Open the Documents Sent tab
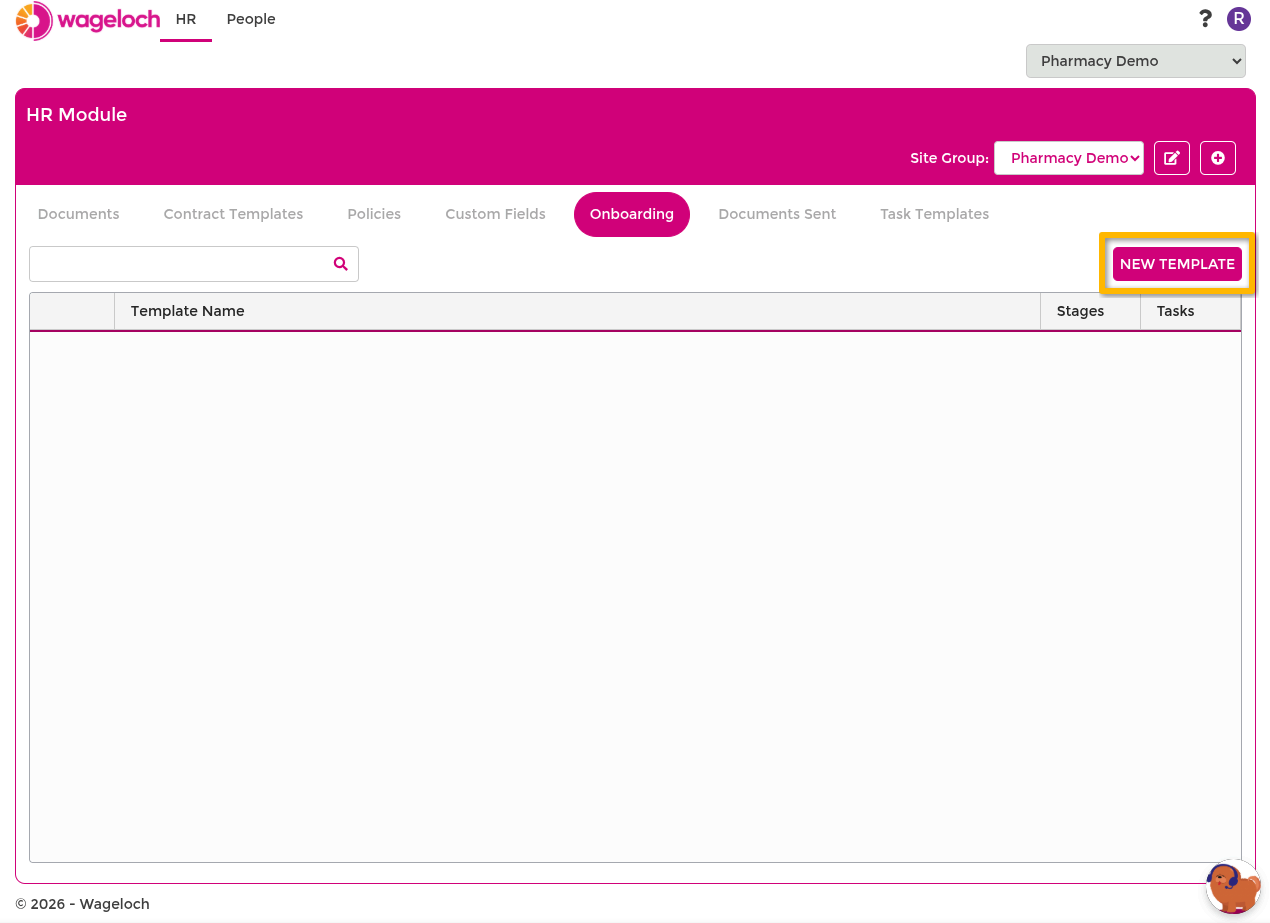The image size is (1270, 923). click(x=777, y=214)
